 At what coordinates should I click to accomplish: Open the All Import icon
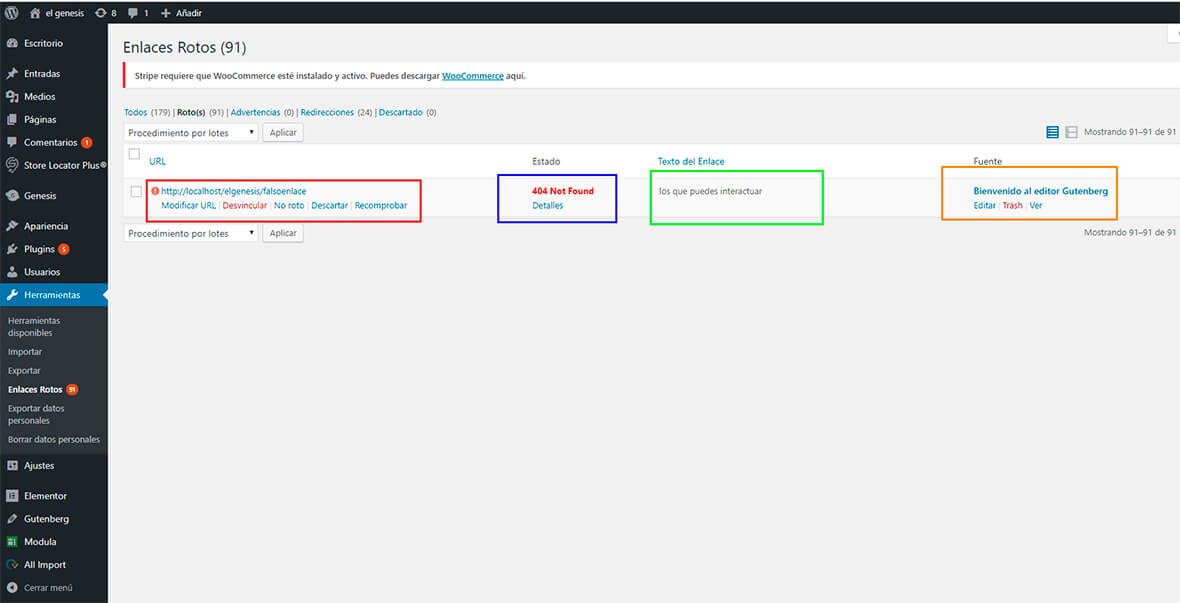[12, 565]
